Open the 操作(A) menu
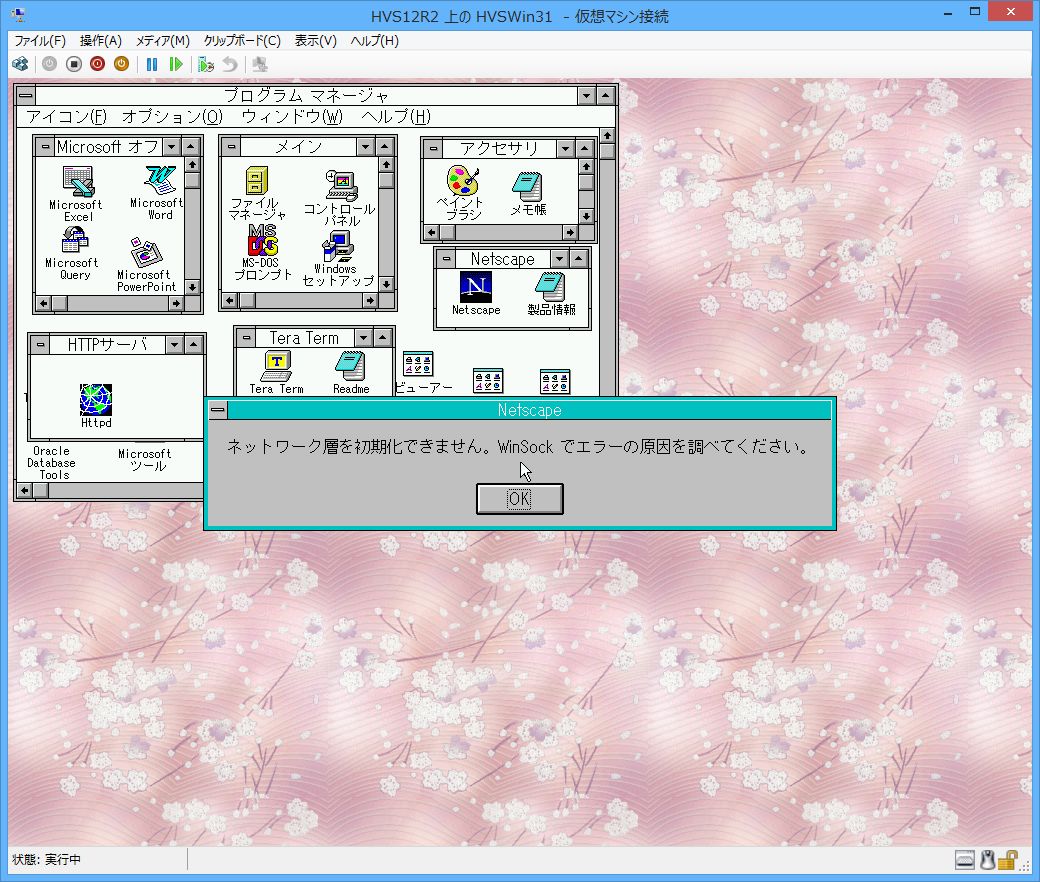Image resolution: width=1040 pixels, height=882 pixels. click(101, 40)
